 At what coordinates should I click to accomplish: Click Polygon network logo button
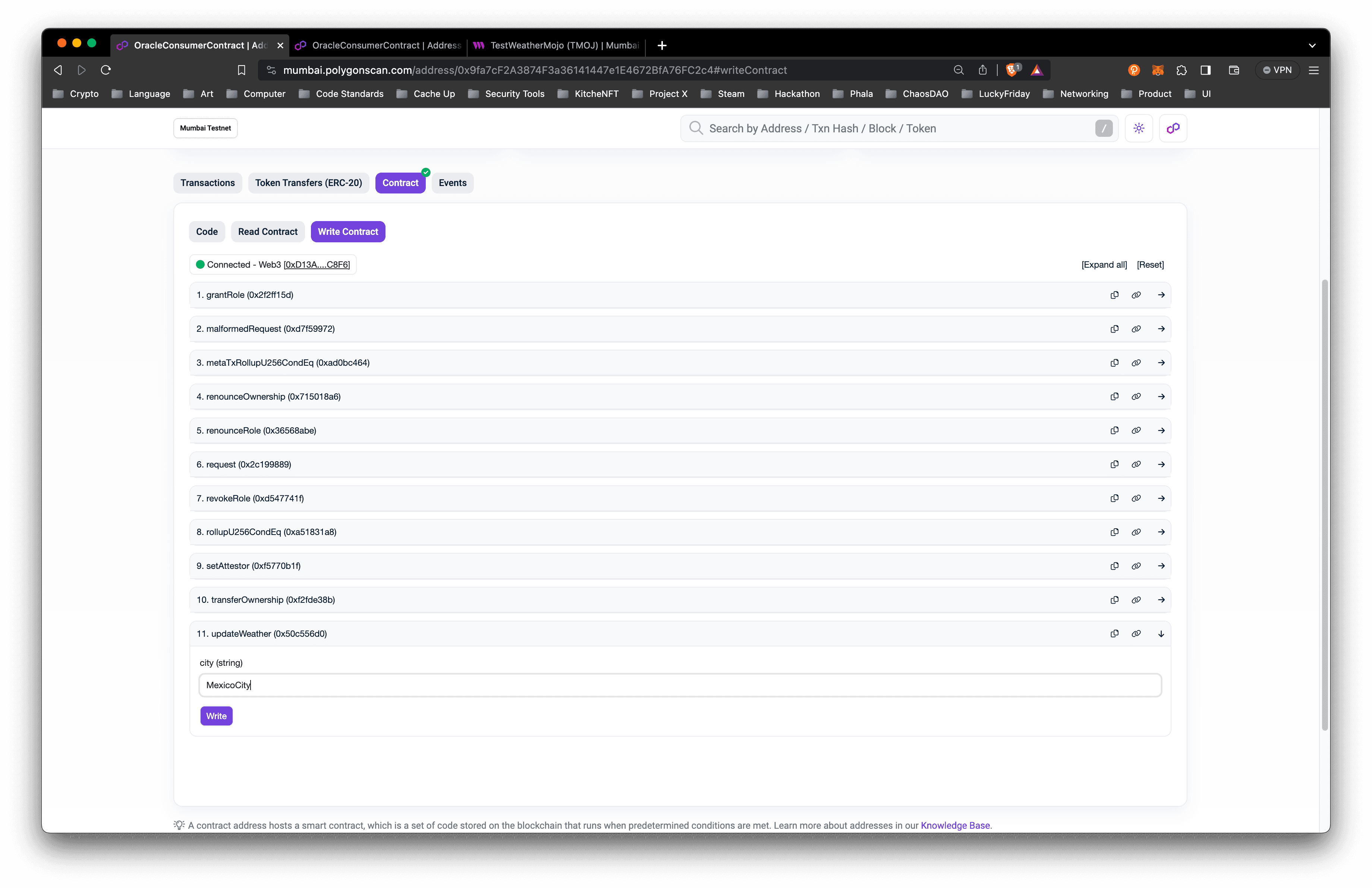pos(1173,129)
